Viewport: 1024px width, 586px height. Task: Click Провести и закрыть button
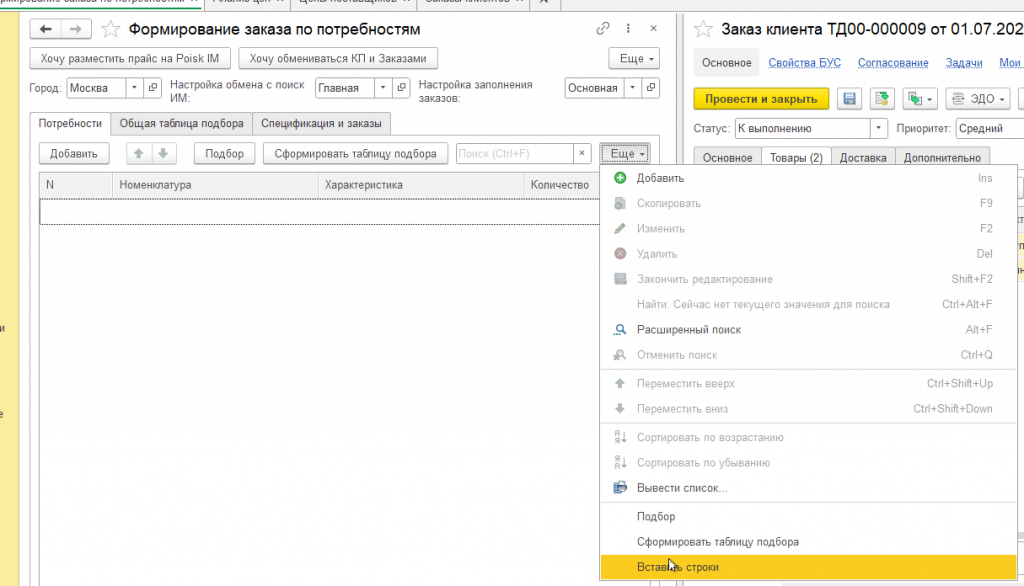pos(761,99)
